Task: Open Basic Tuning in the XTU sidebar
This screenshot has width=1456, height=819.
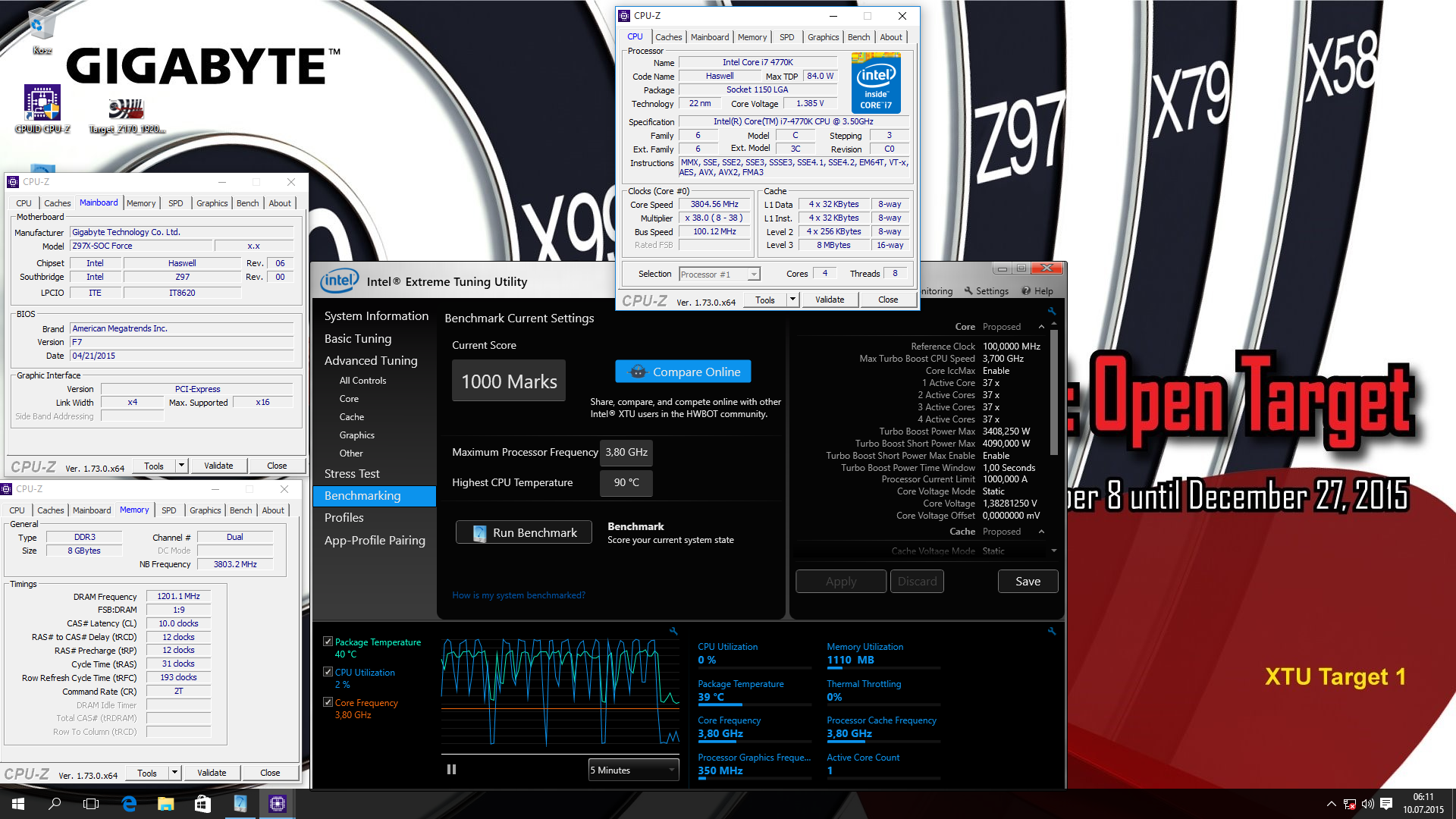Action: pos(358,338)
